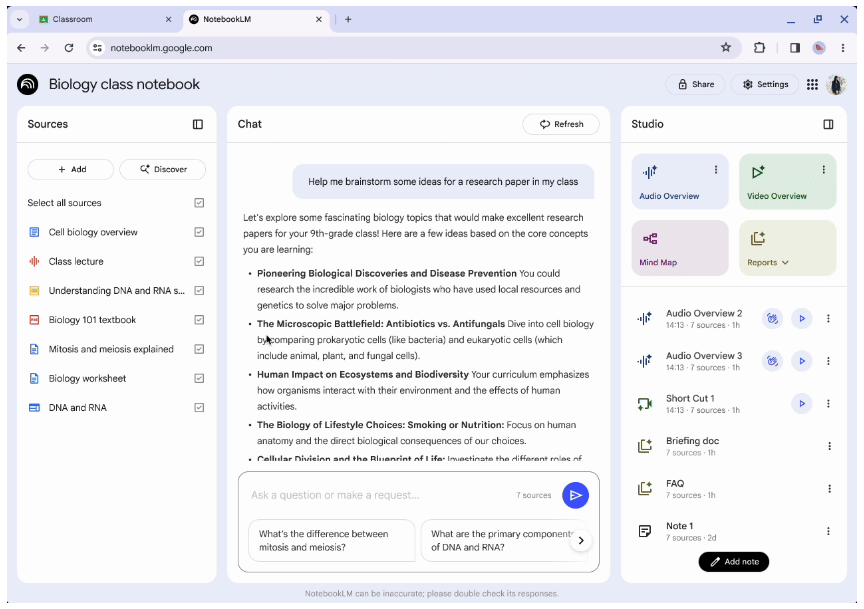Open a new browser tab
Screen dimensions: 864x609
[x=348, y=19]
